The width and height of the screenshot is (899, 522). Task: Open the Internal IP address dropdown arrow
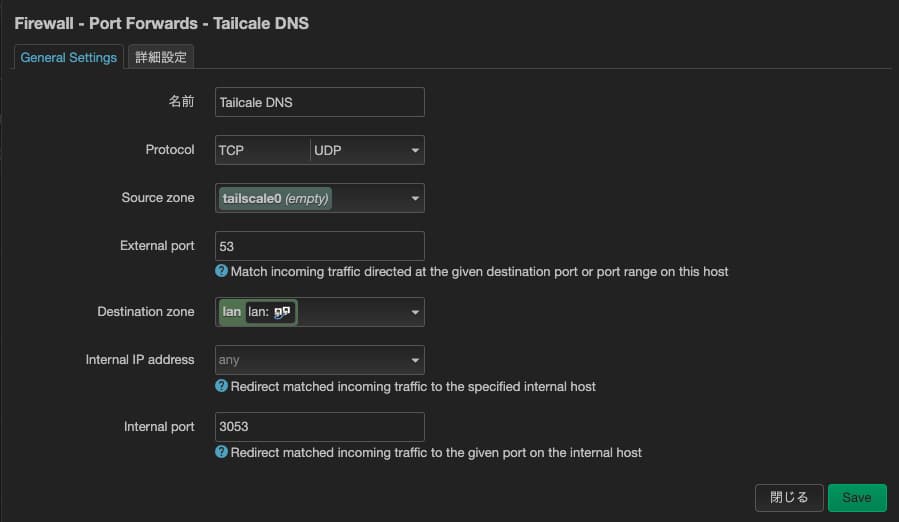pyautogui.click(x=414, y=361)
